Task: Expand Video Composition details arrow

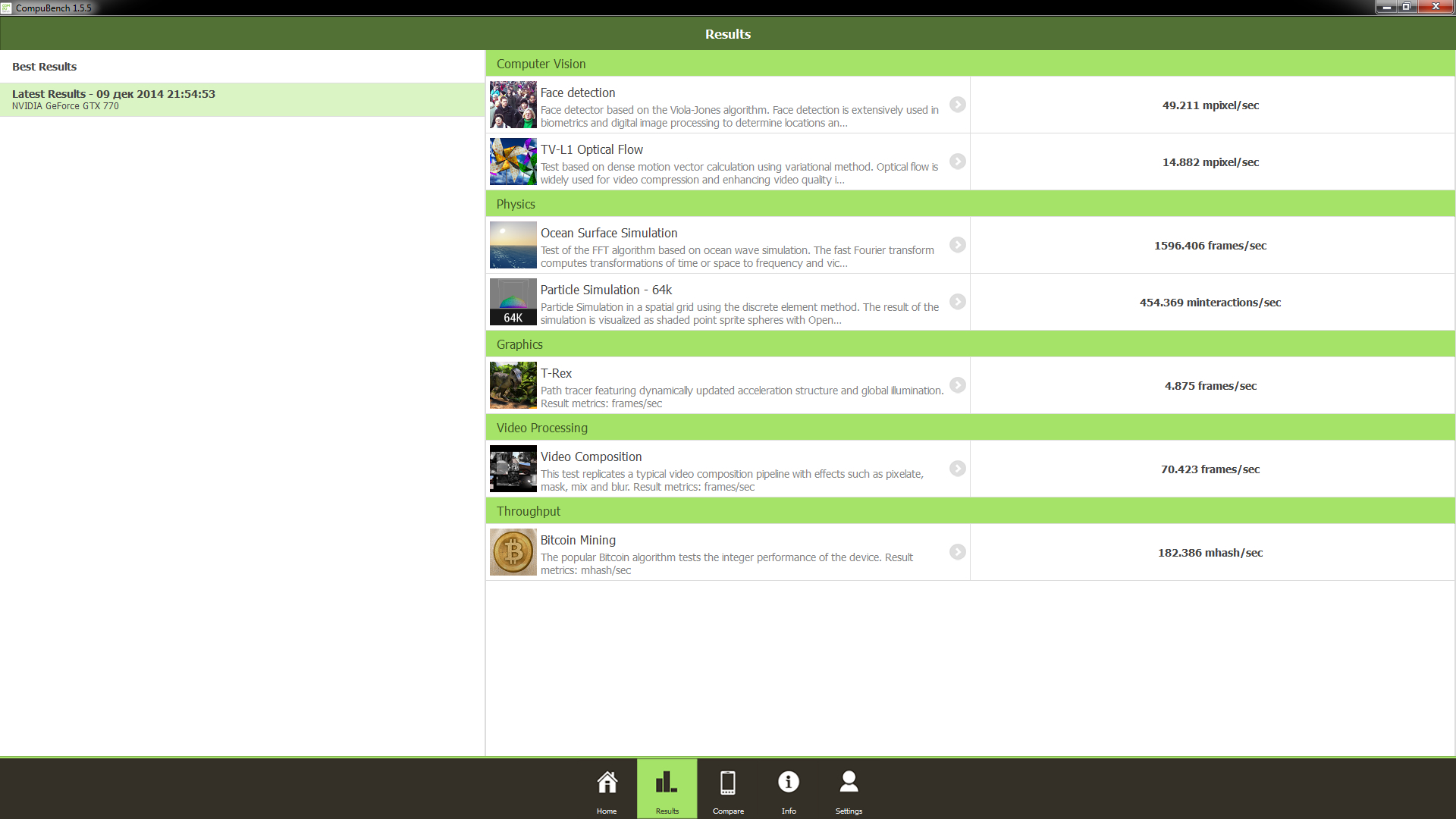Action: point(958,469)
